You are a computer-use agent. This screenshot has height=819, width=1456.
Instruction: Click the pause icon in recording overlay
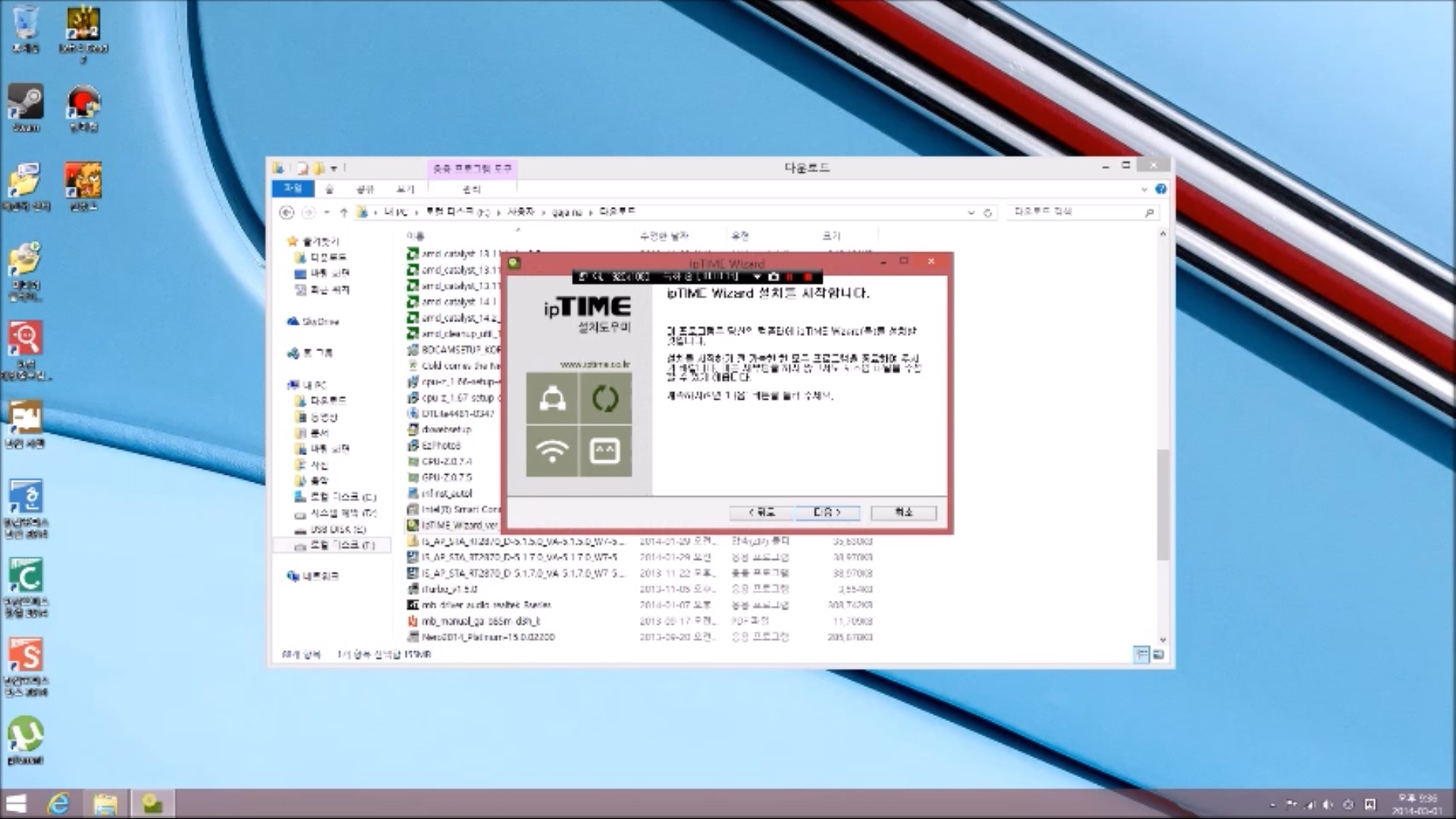[x=790, y=277]
